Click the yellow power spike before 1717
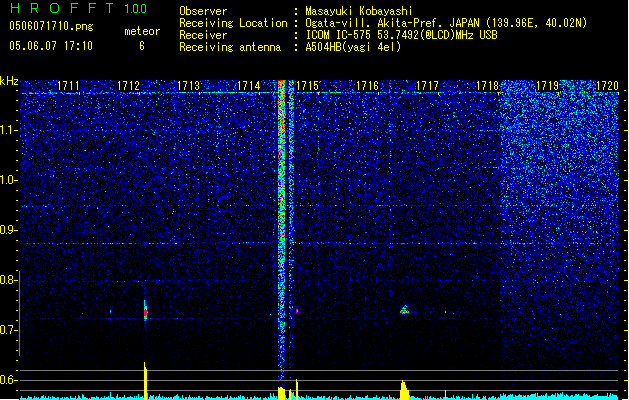This screenshot has height=400, width=629. tap(404, 390)
